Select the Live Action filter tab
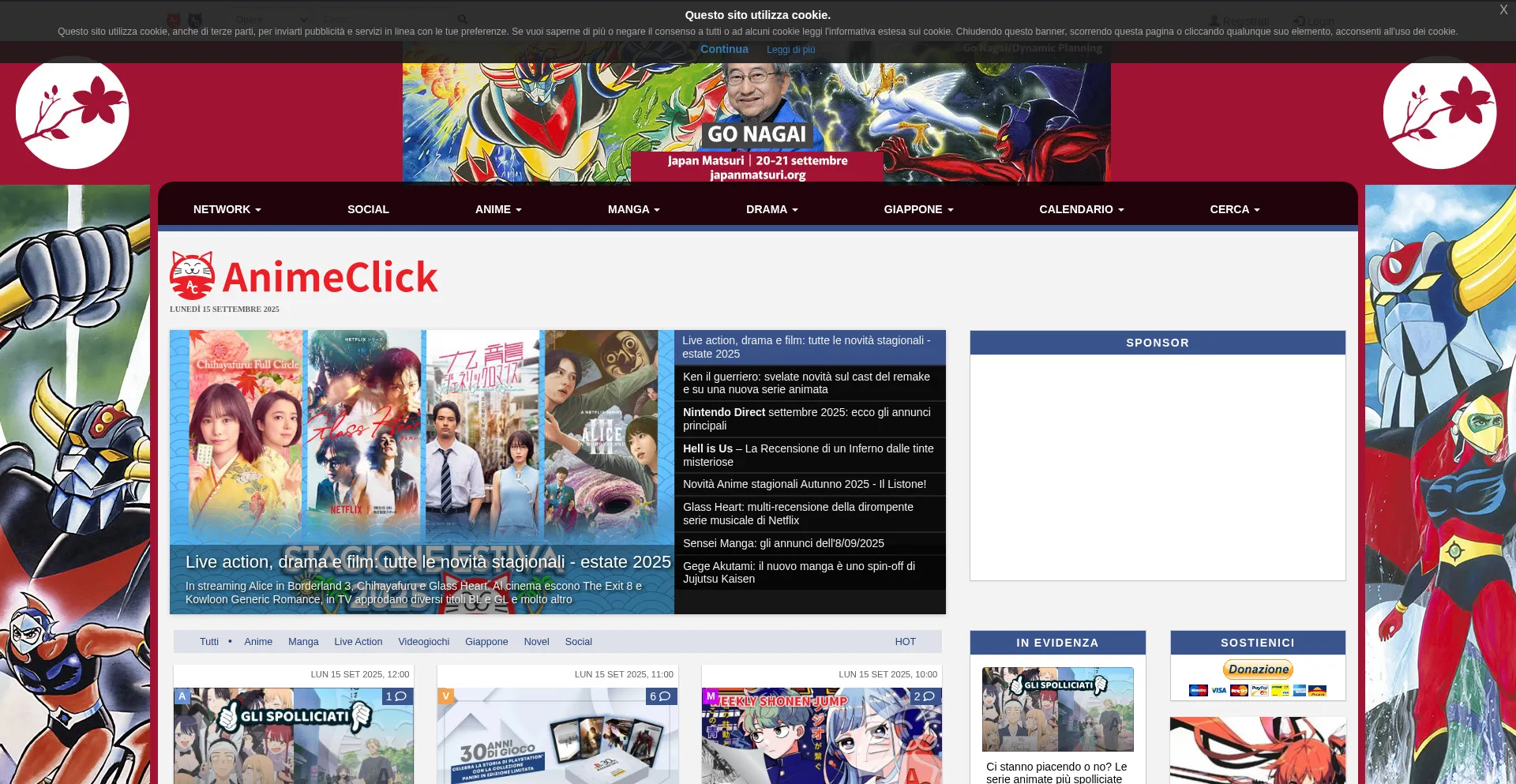The width and height of the screenshot is (1516, 784). 358,642
